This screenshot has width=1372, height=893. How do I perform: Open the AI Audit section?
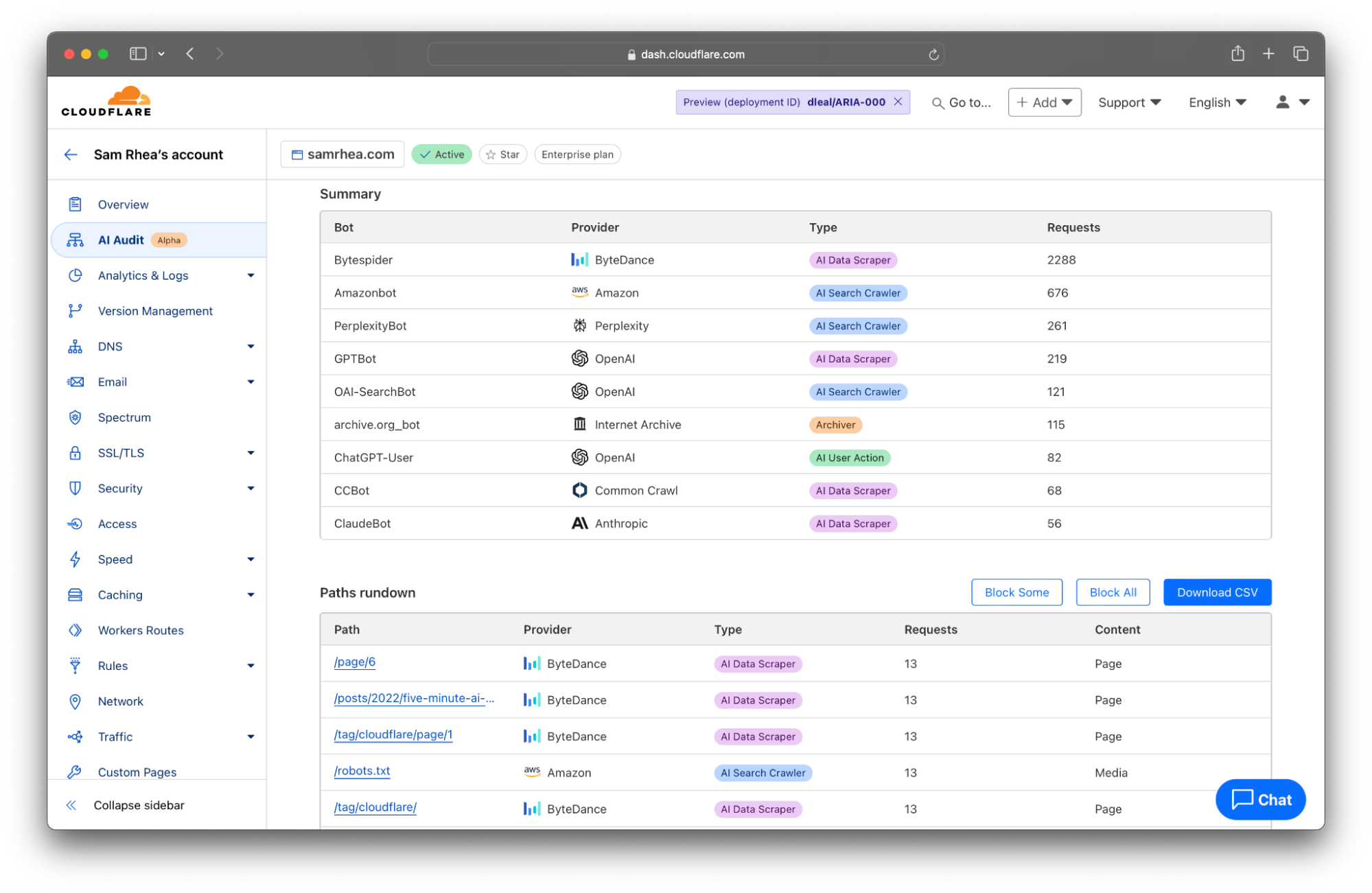click(x=121, y=240)
